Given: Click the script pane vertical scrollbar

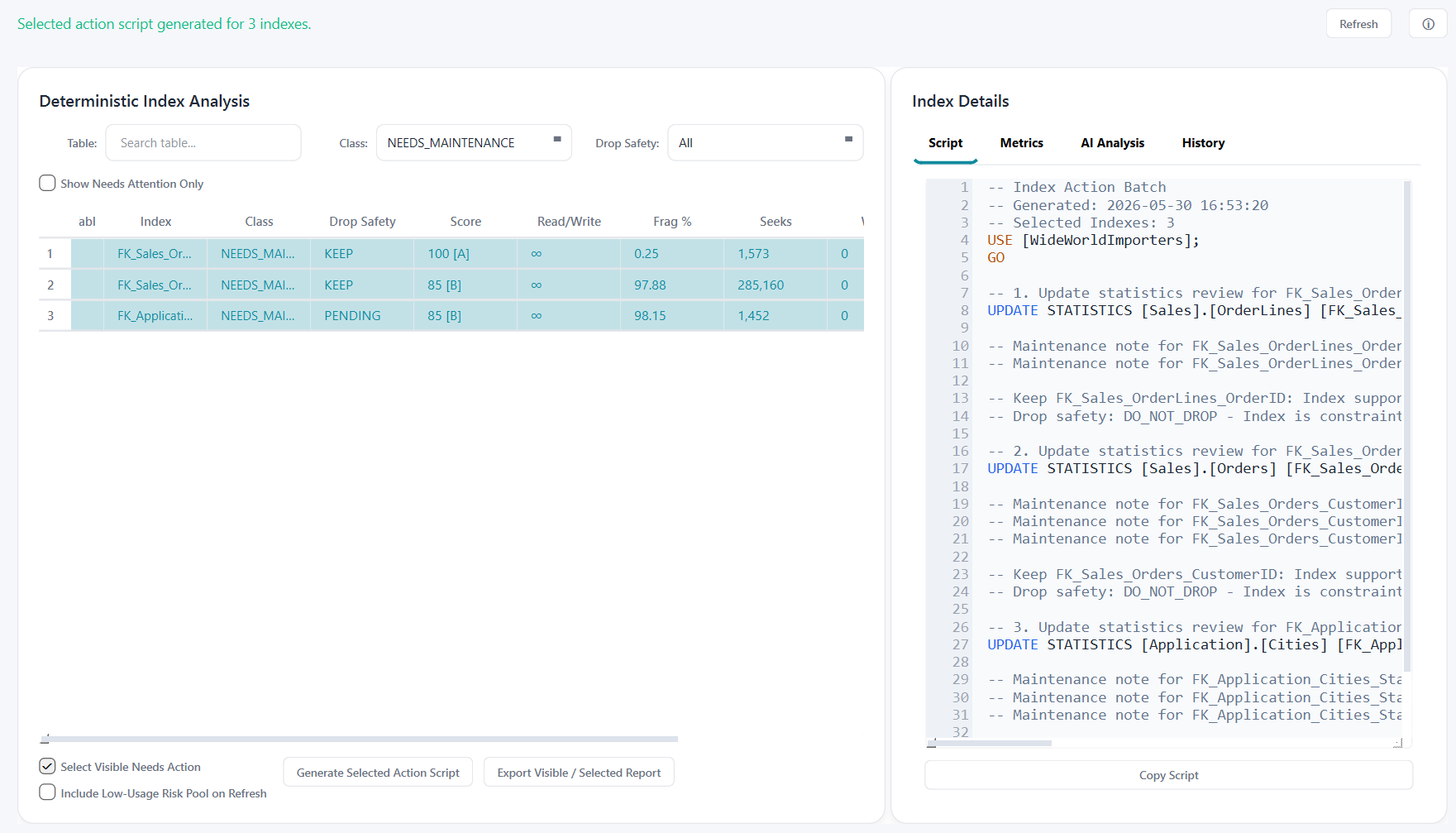Looking at the screenshot, I should pyautogui.click(x=1406, y=426).
